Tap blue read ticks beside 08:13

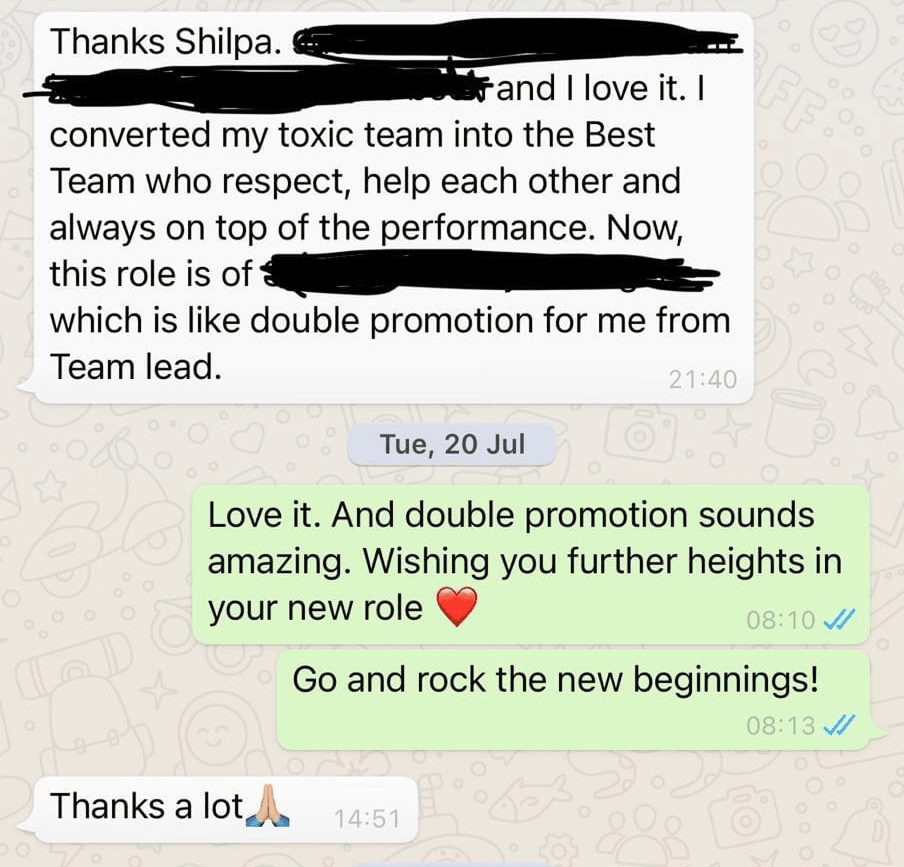(x=839, y=725)
